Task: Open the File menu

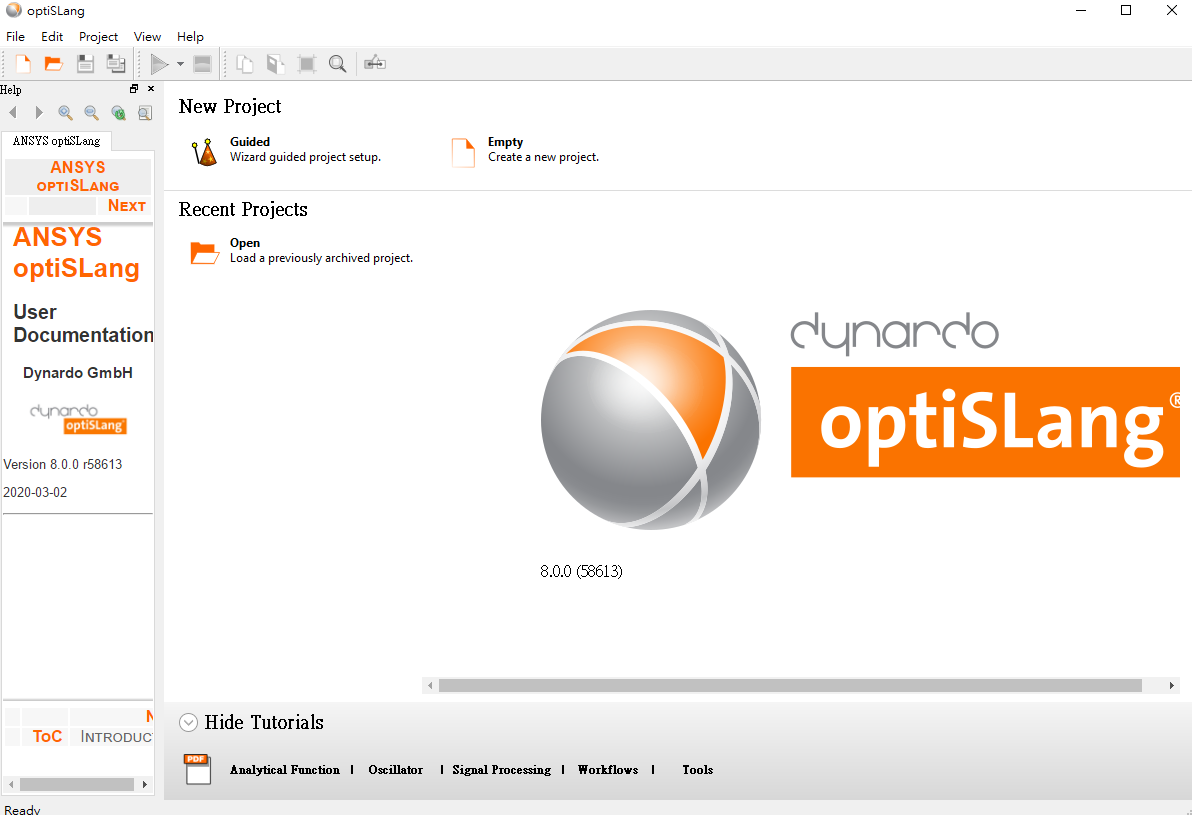Action: coord(15,36)
